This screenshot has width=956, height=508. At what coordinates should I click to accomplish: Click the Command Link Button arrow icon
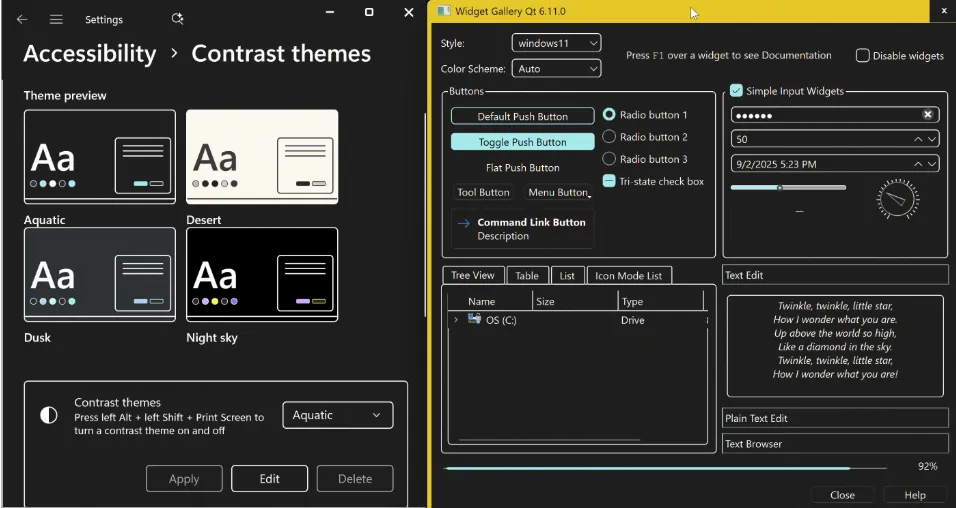click(x=463, y=223)
